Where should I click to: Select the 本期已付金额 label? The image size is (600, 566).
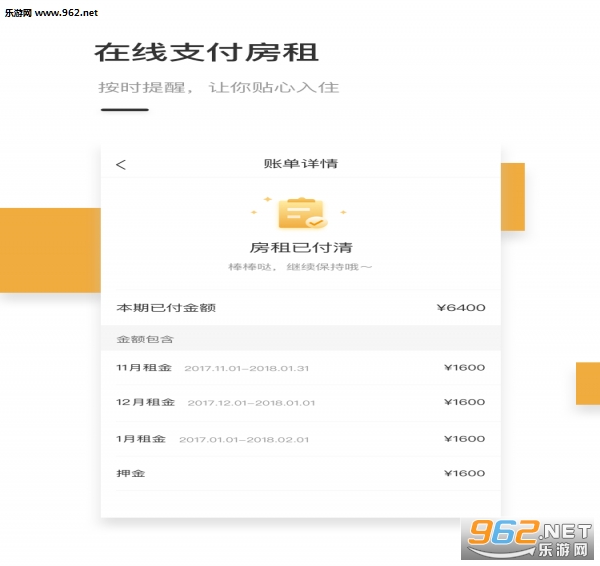[x=166, y=308]
